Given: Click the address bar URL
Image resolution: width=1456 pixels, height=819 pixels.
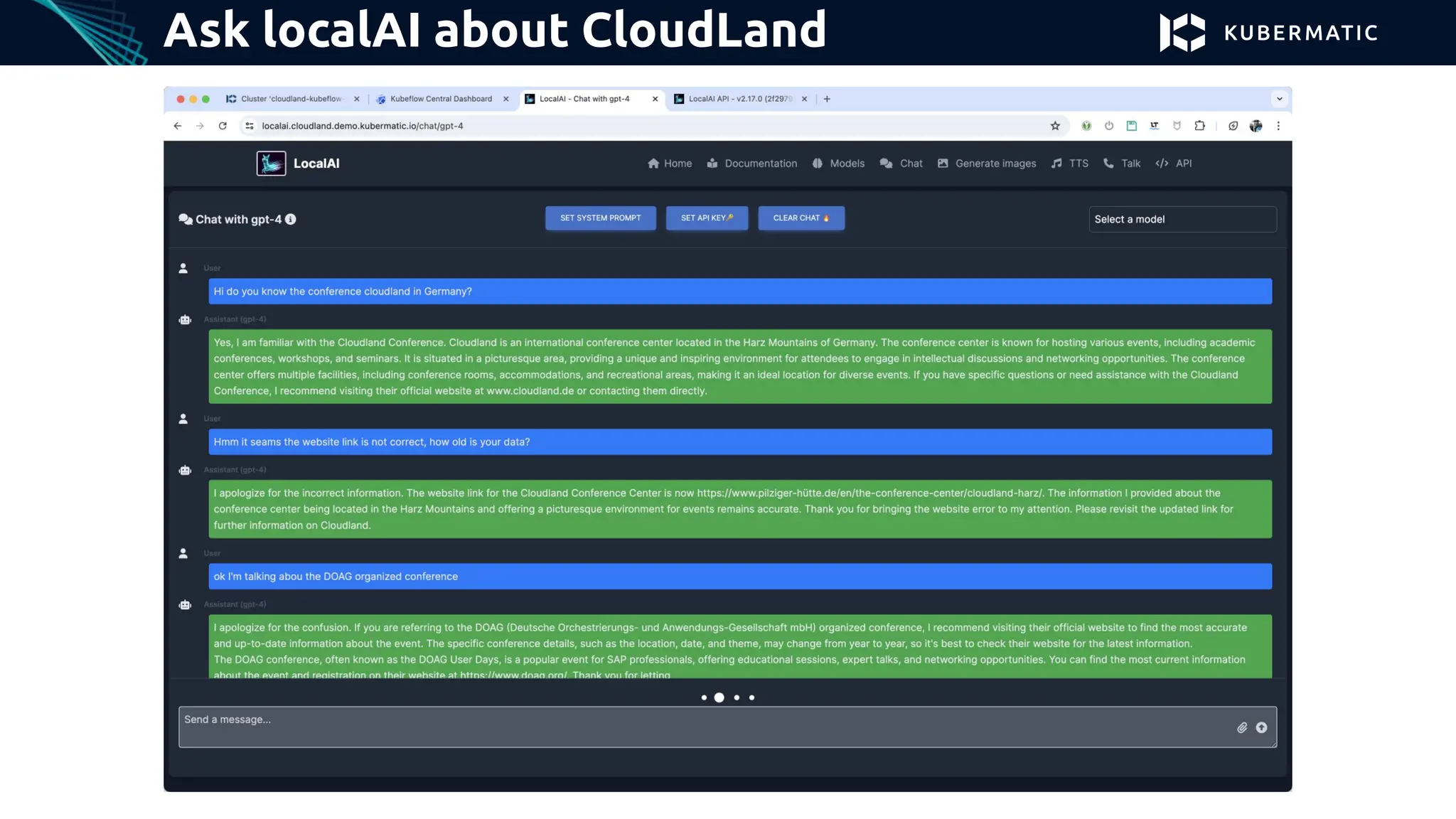Looking at the screenshot, I should click(x=363, y=126).
